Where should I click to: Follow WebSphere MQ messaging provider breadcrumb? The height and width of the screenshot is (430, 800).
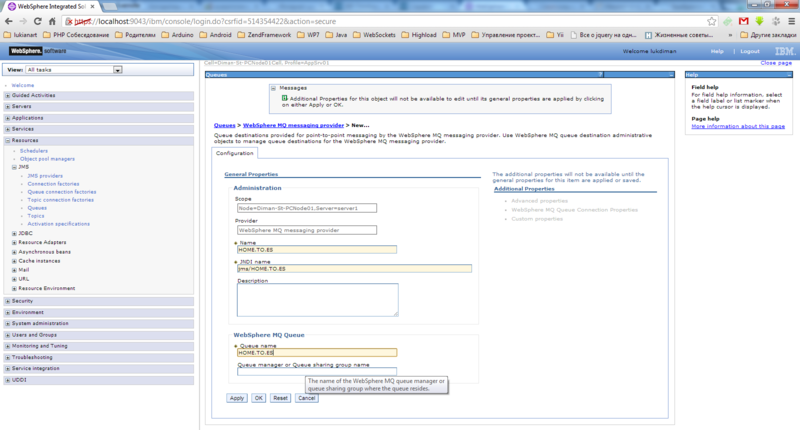293,125
